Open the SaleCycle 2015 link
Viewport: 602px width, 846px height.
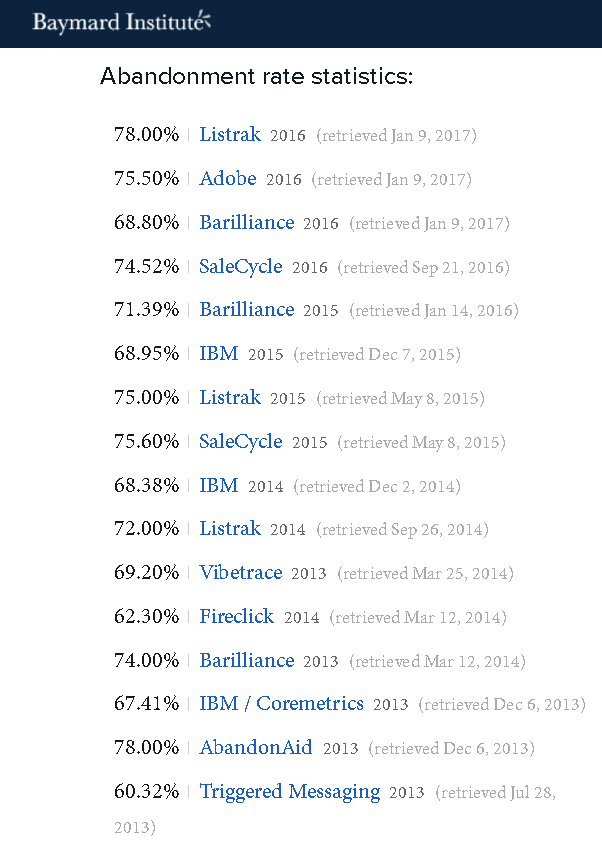pos(241,442)
